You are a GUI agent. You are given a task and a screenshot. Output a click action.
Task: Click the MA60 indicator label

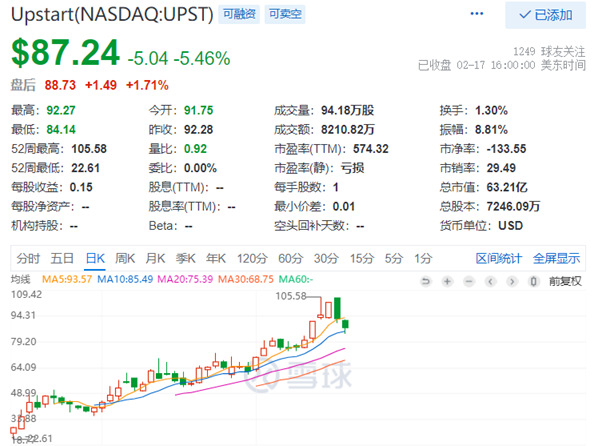coord(296,279)
